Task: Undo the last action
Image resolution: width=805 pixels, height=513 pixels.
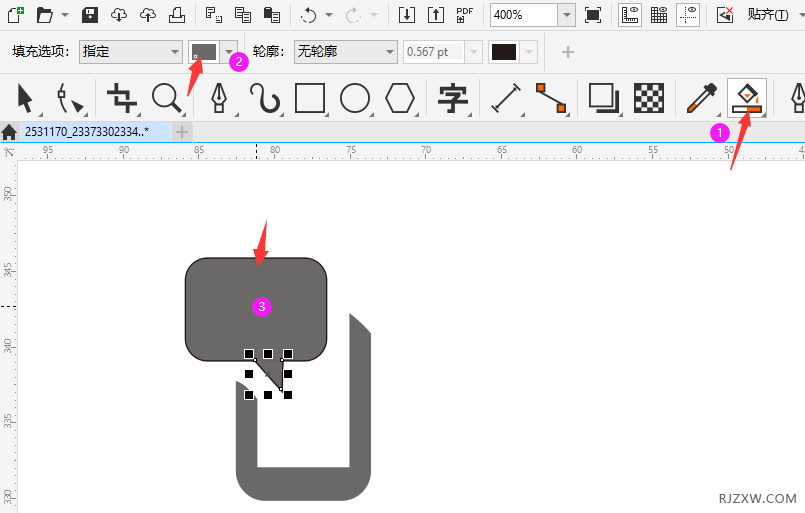Action: coord(309,15)
